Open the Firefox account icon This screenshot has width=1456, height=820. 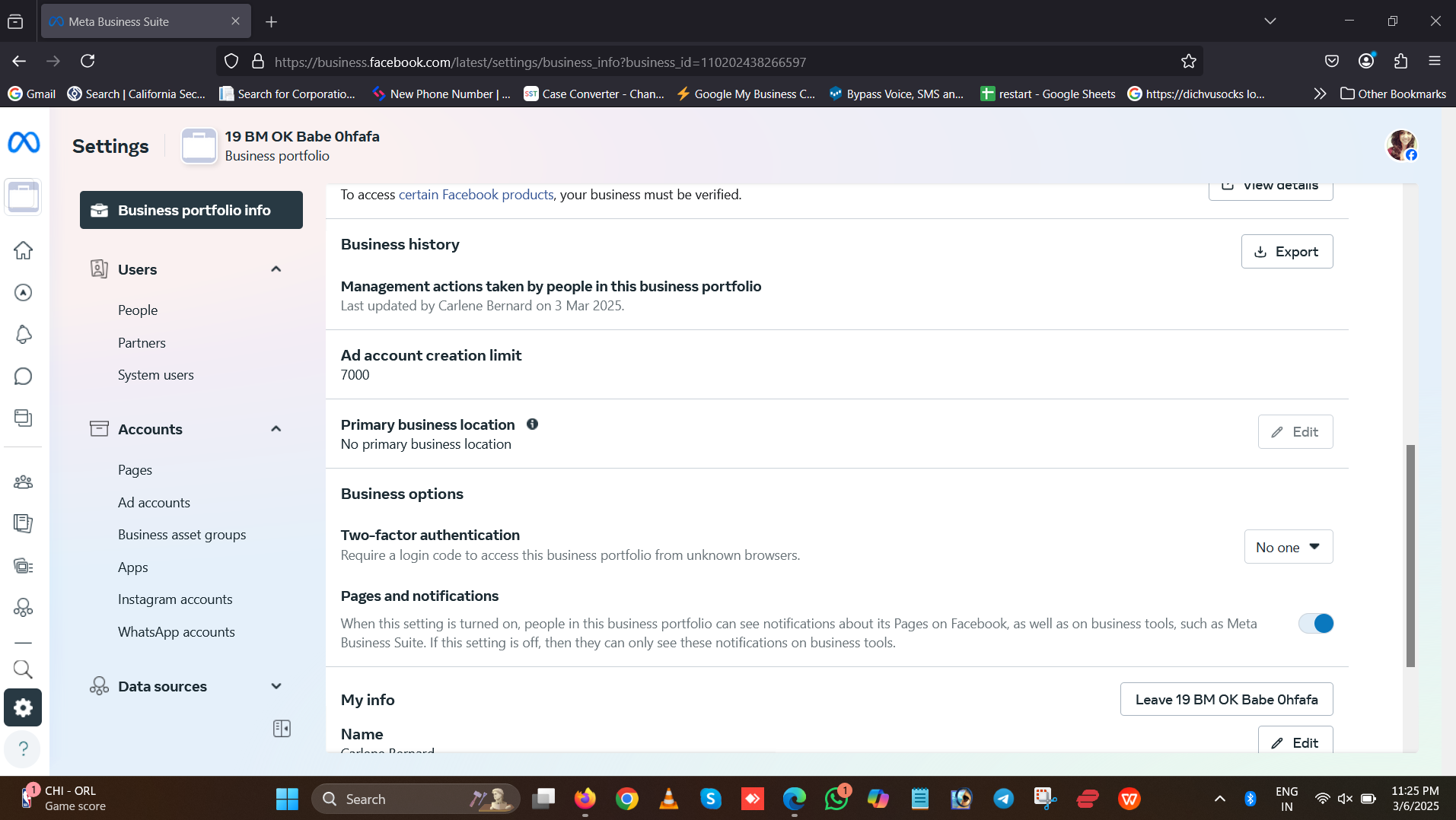[1367, 61]
